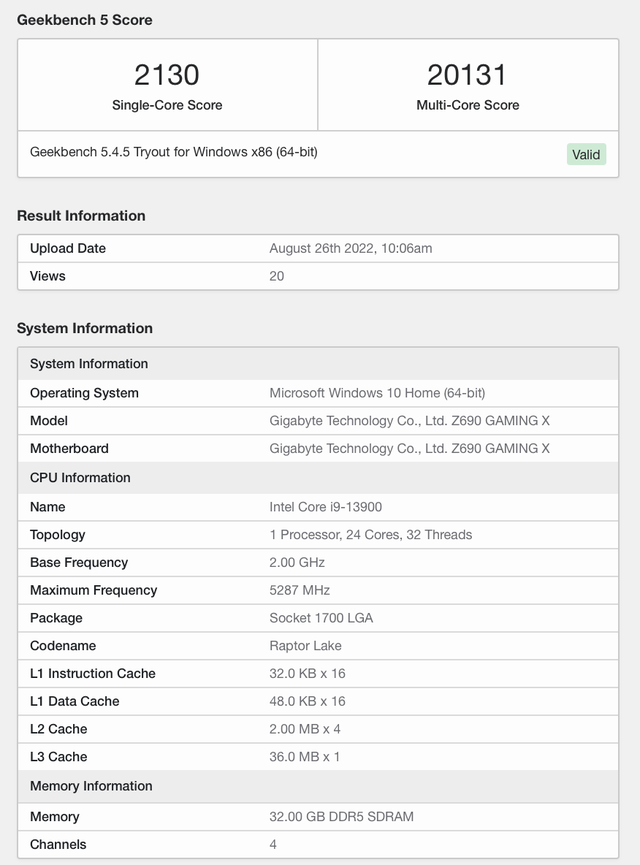The width and height of the screenshot is (640, 865).
Task: Click the Views label
Action: click(x=47, y=276)
